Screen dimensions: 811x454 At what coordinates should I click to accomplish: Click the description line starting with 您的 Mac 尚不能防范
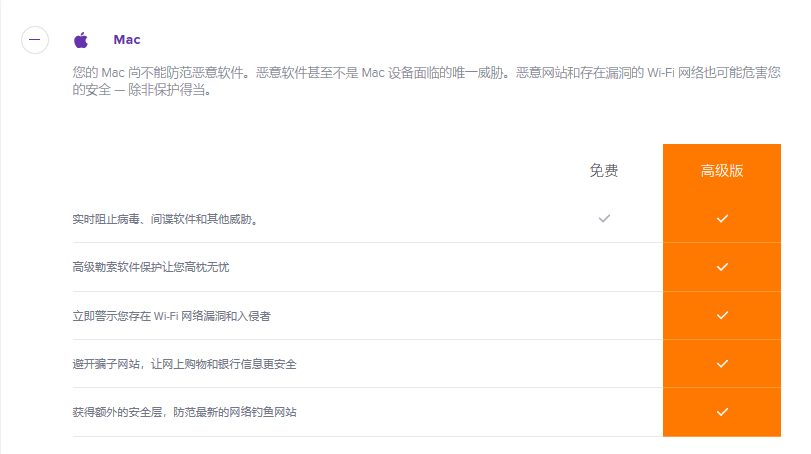[420, 73]
